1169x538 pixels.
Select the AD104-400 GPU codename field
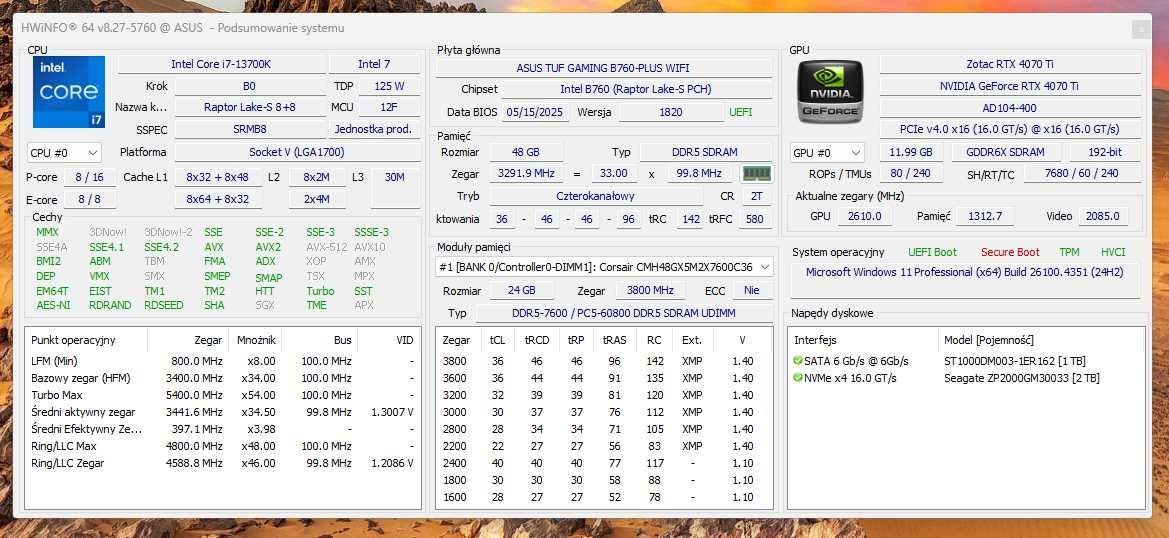(x=1010, y=108)
